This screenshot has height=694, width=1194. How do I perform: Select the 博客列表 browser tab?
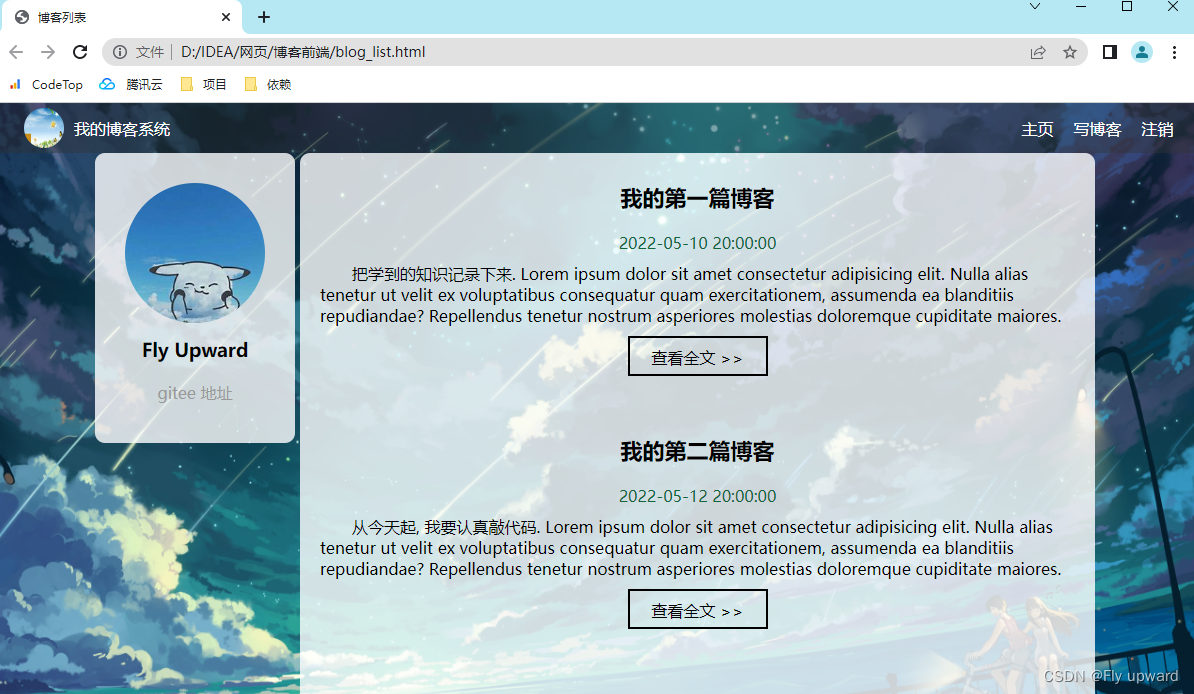[122, 17]
